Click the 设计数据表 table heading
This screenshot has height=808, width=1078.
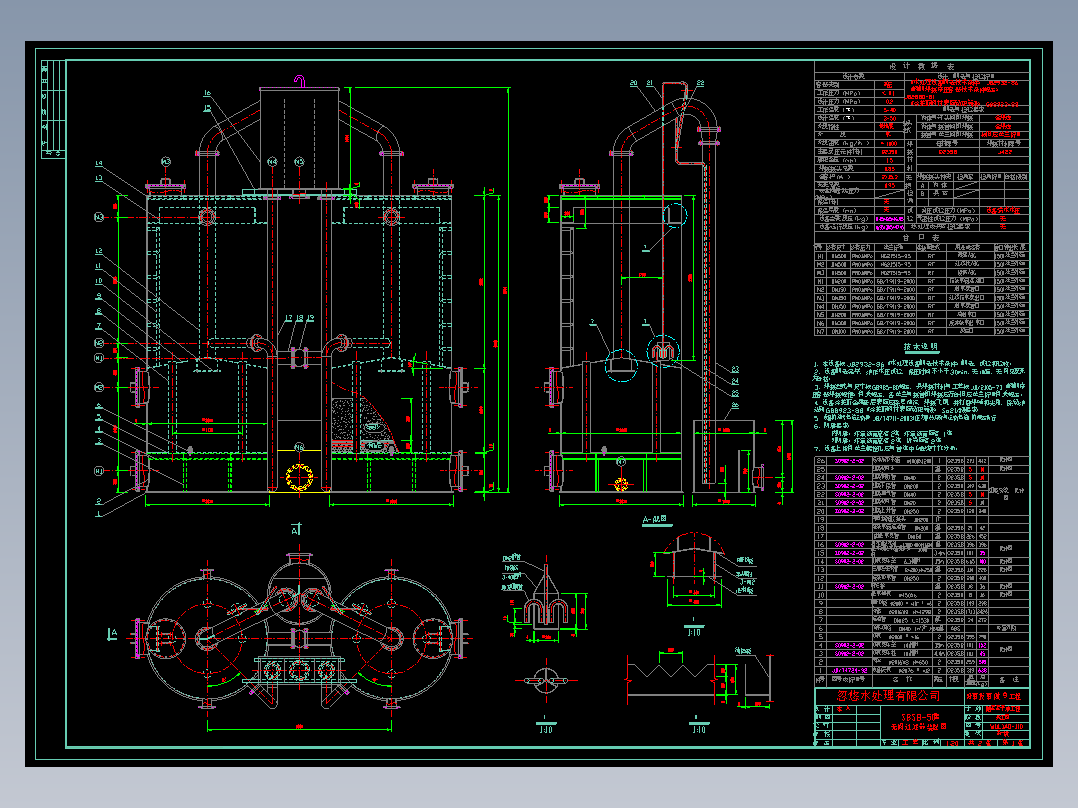point(921,66)
